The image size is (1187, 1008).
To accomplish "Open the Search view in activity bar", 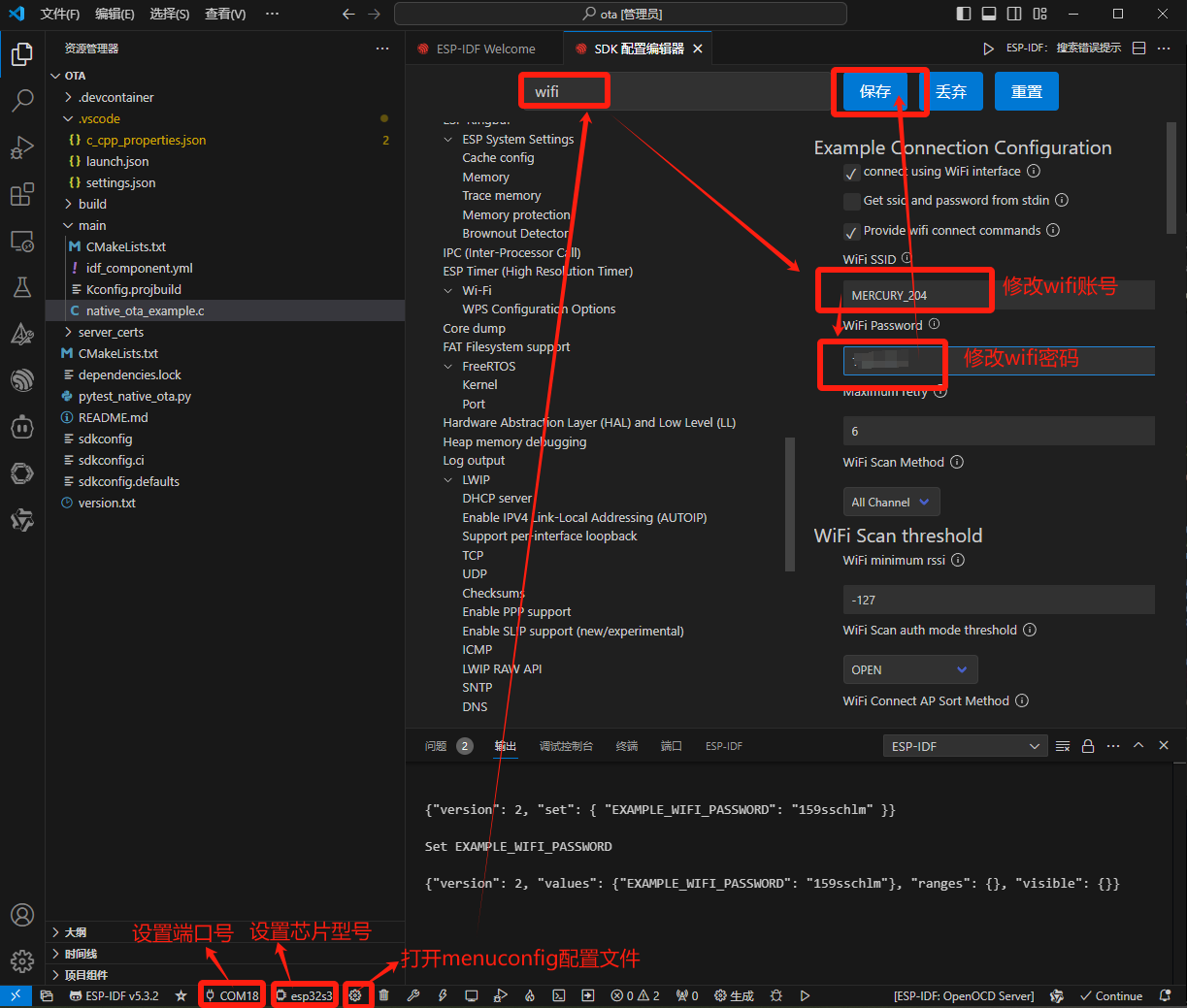I will coord(22,100).
